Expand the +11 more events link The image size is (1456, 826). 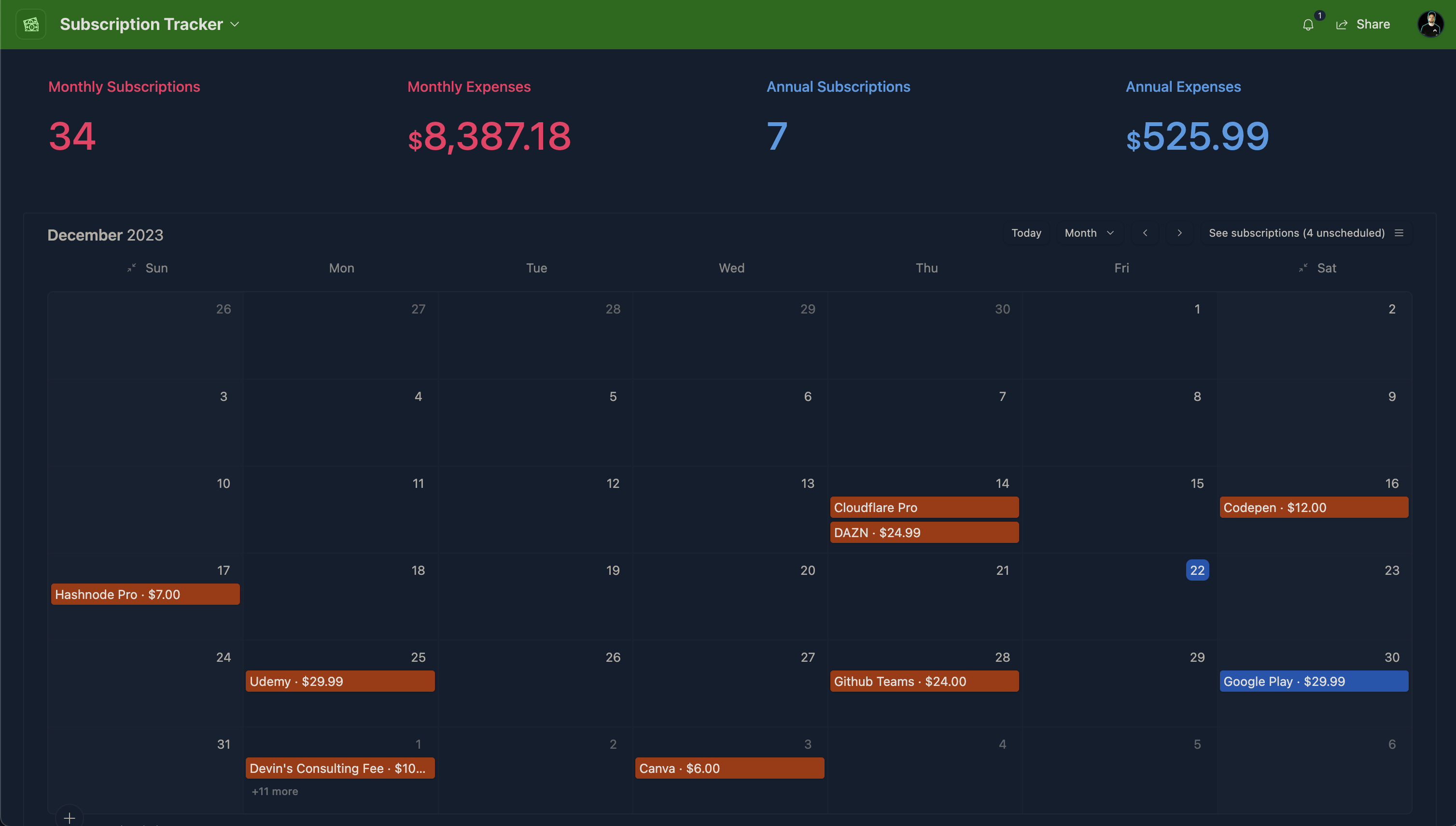tap(275, 791)
